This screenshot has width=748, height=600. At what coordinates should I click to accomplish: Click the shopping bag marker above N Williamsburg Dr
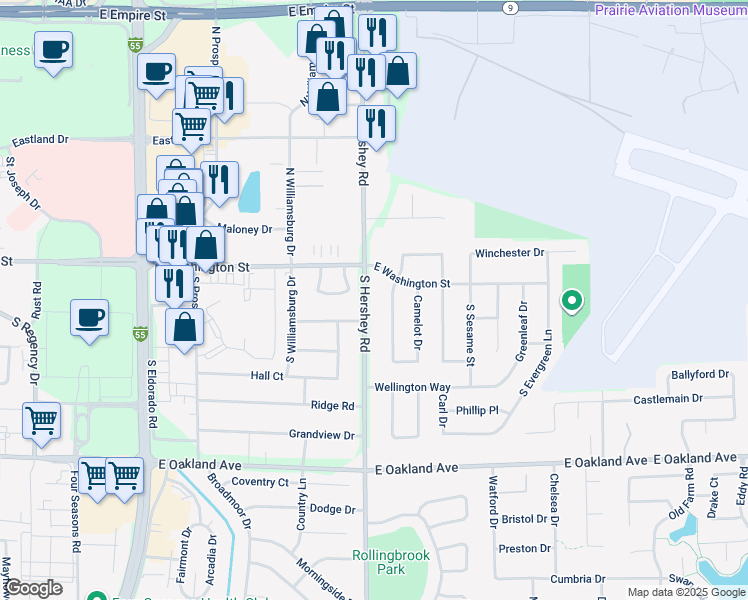[x=327, y=98]
